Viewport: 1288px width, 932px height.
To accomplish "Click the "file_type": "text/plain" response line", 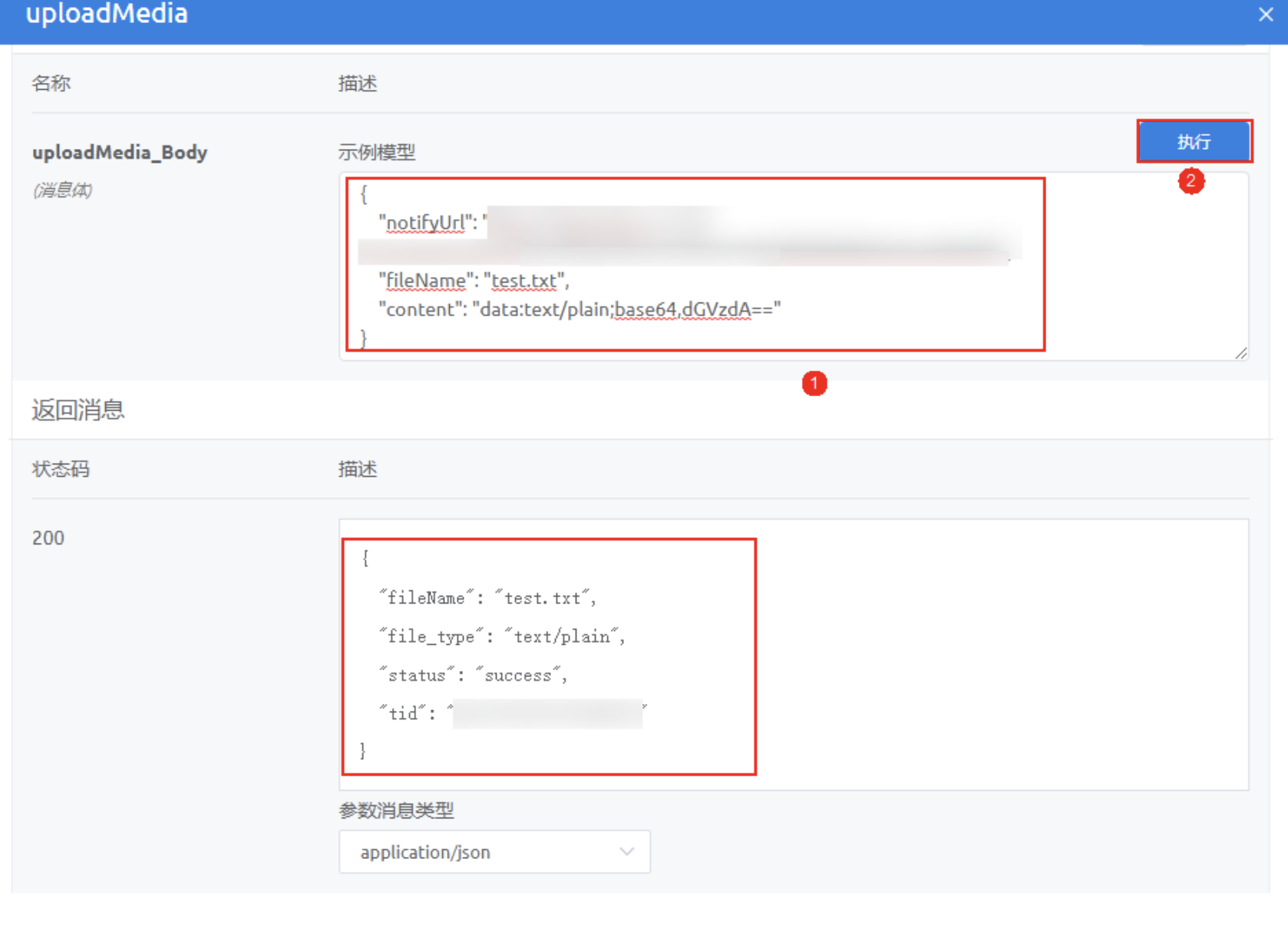I will tap(503, 636).
